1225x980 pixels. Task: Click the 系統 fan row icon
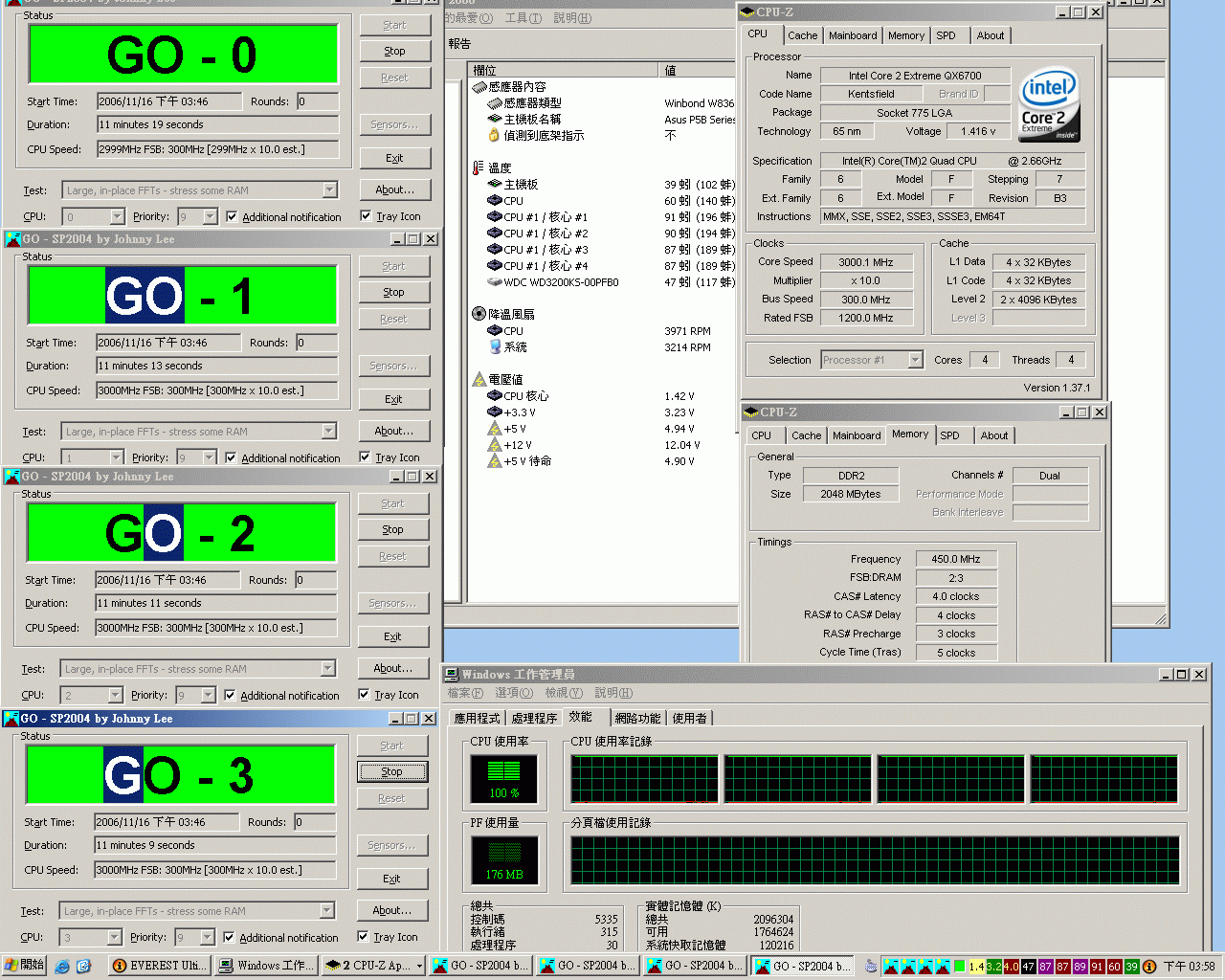[495, 346]
